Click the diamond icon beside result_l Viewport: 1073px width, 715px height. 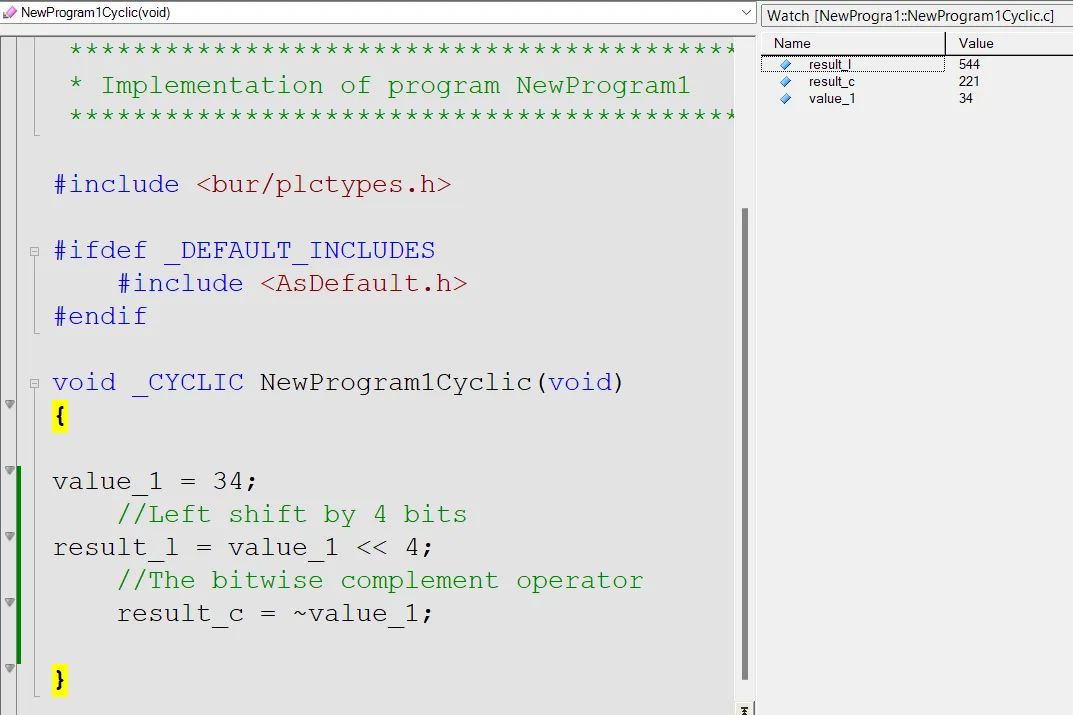[786, 64]
